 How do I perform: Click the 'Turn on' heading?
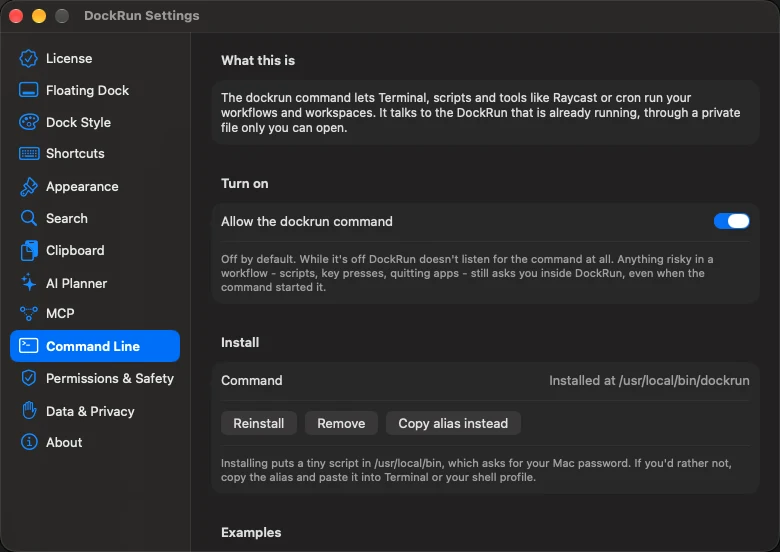245,184
